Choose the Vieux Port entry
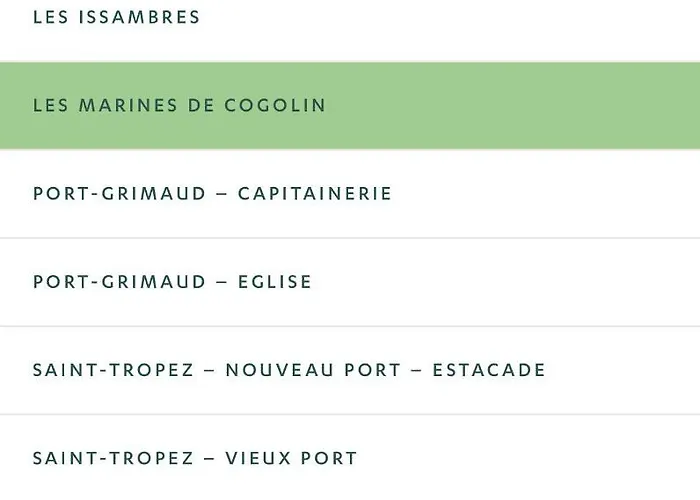 pos(350,458)
